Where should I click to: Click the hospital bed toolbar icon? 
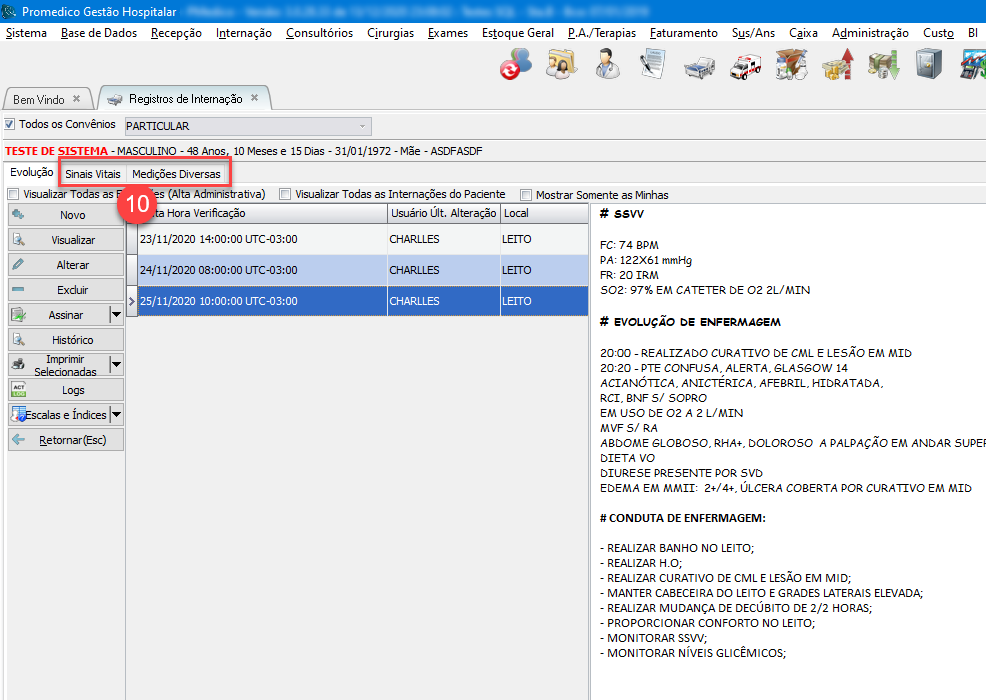coord(700,67)
